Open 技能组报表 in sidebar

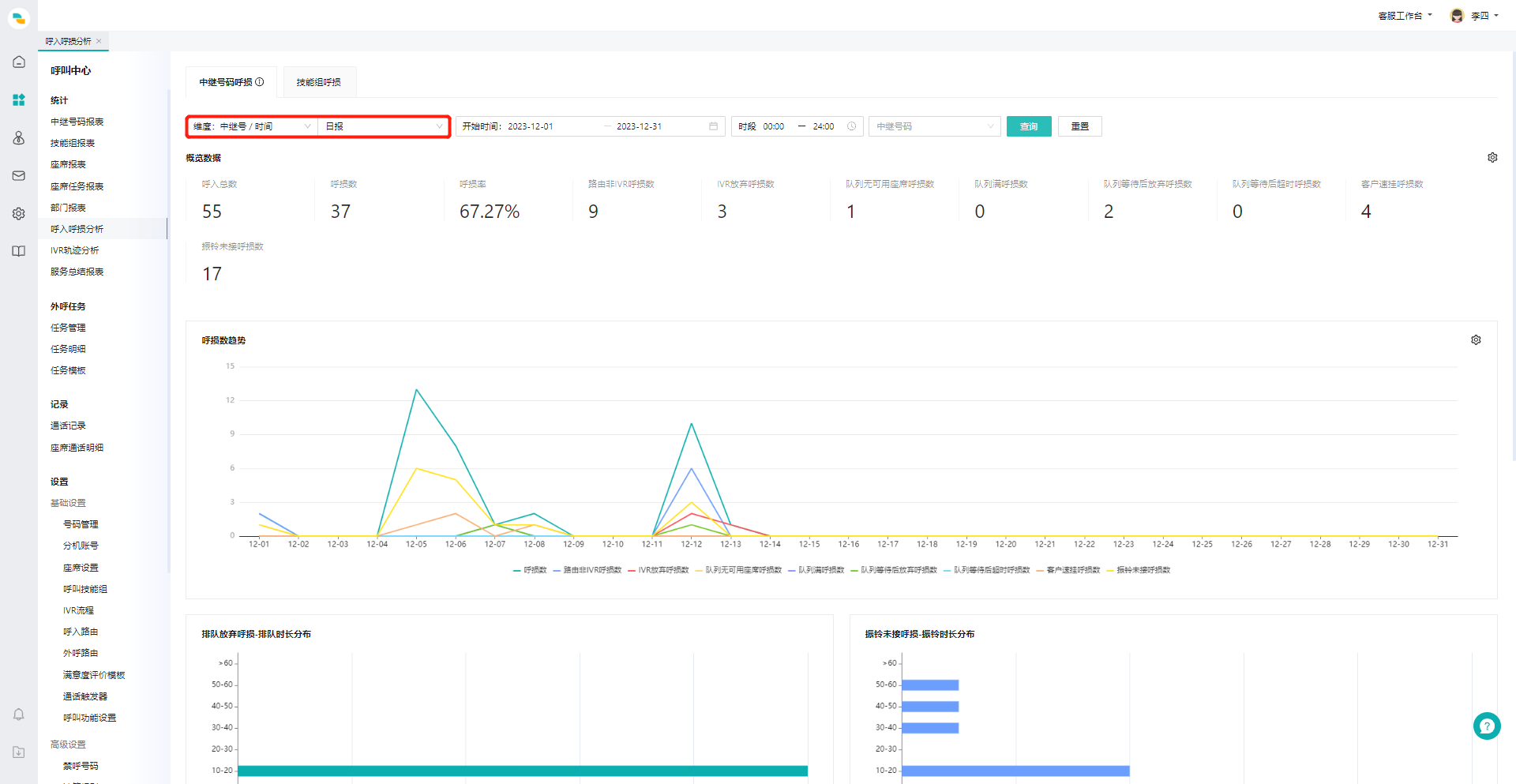coord(73,143)
